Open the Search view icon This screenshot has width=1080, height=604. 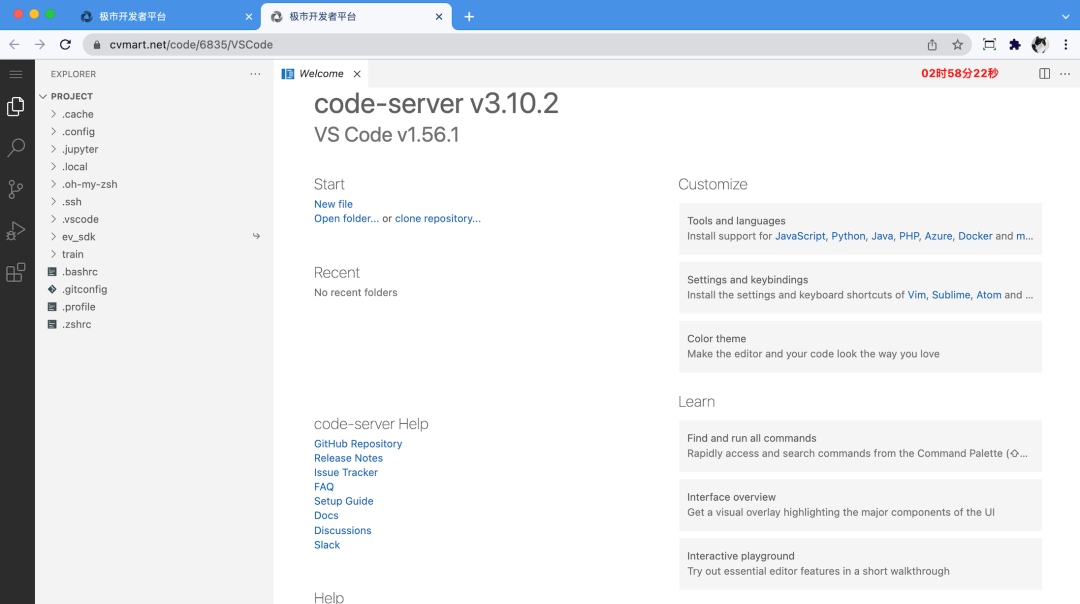16,148
